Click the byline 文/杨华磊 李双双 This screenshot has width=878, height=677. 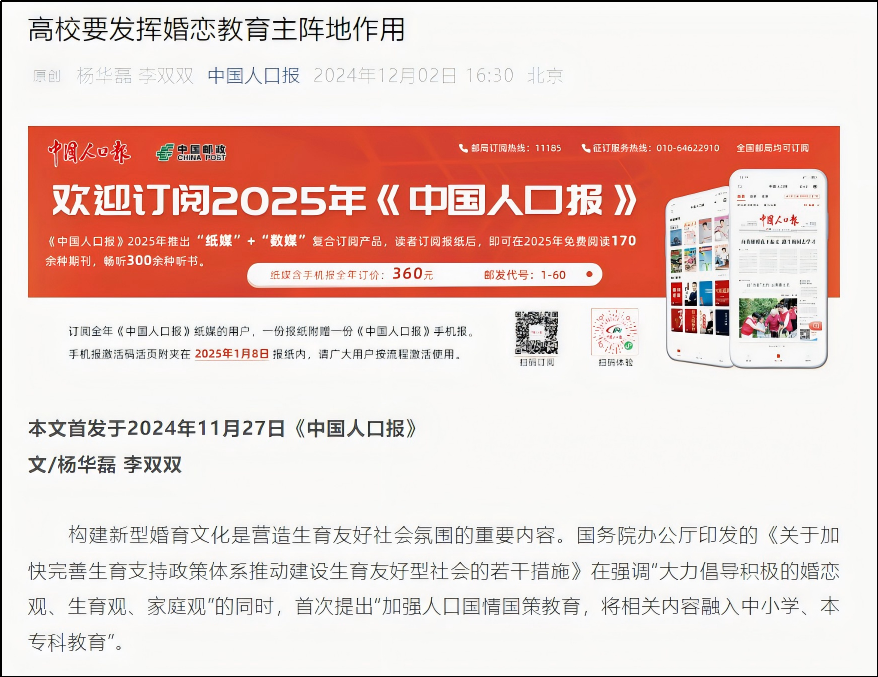coord(105,465)
